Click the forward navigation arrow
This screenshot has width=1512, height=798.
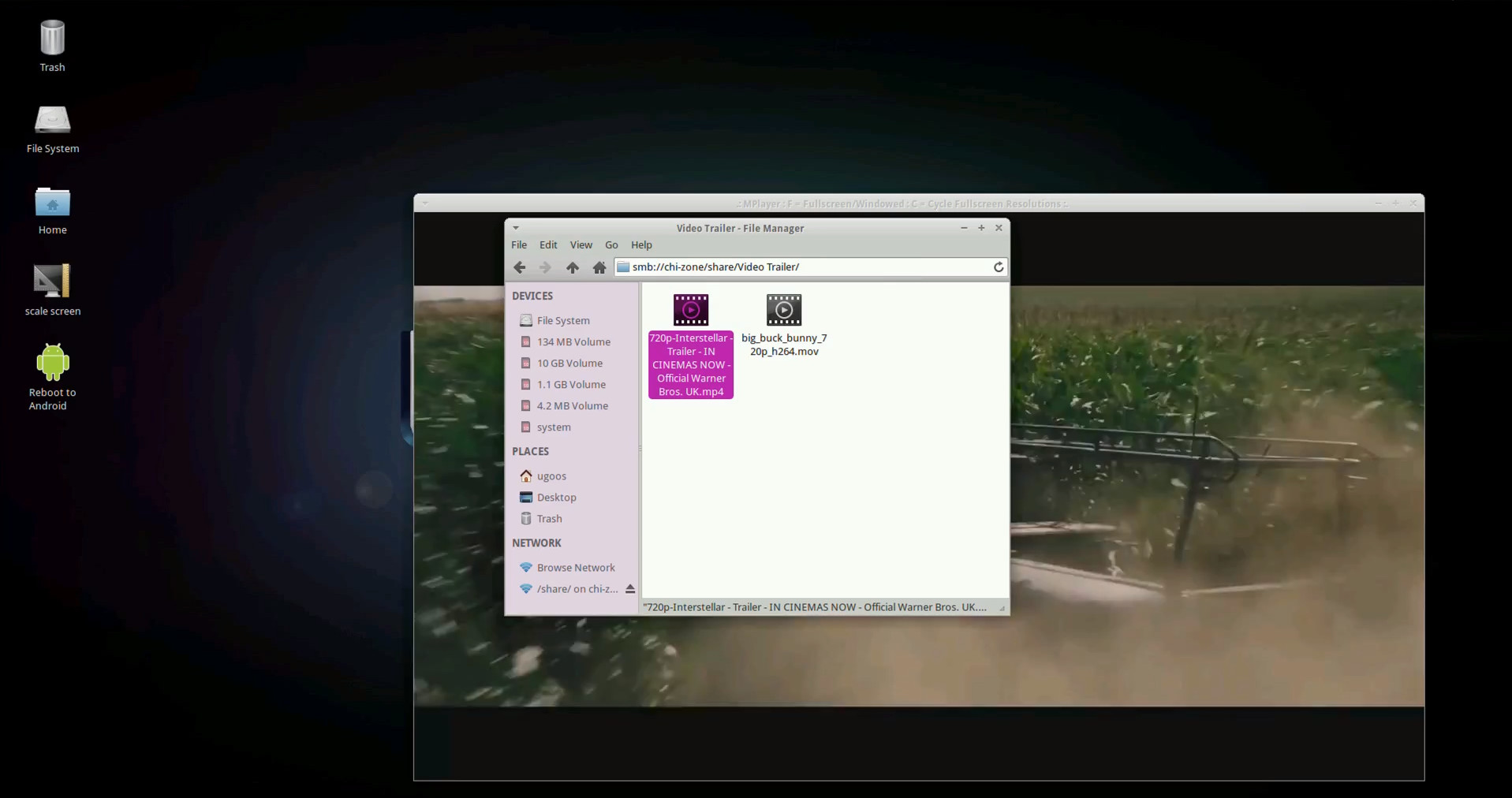tap(545, 267)
